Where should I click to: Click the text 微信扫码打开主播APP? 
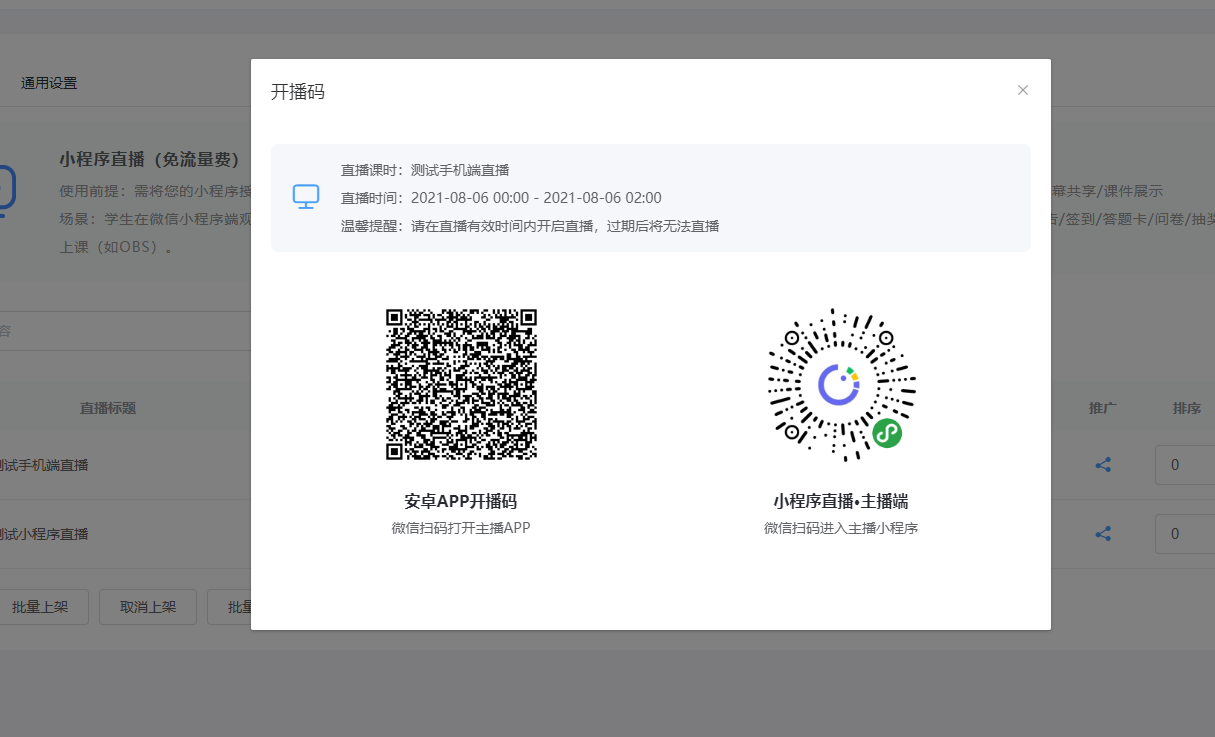click(461, 528)
